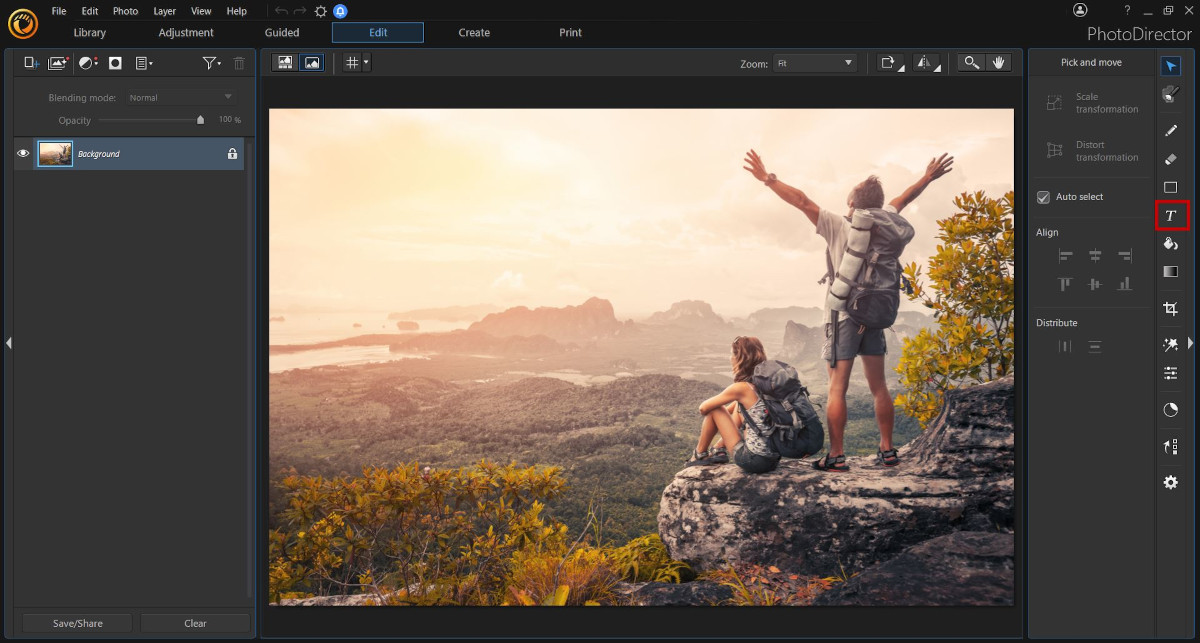This screenshot has height=643, width=1200.
Task: Add a layer mask
Action: 115,63
